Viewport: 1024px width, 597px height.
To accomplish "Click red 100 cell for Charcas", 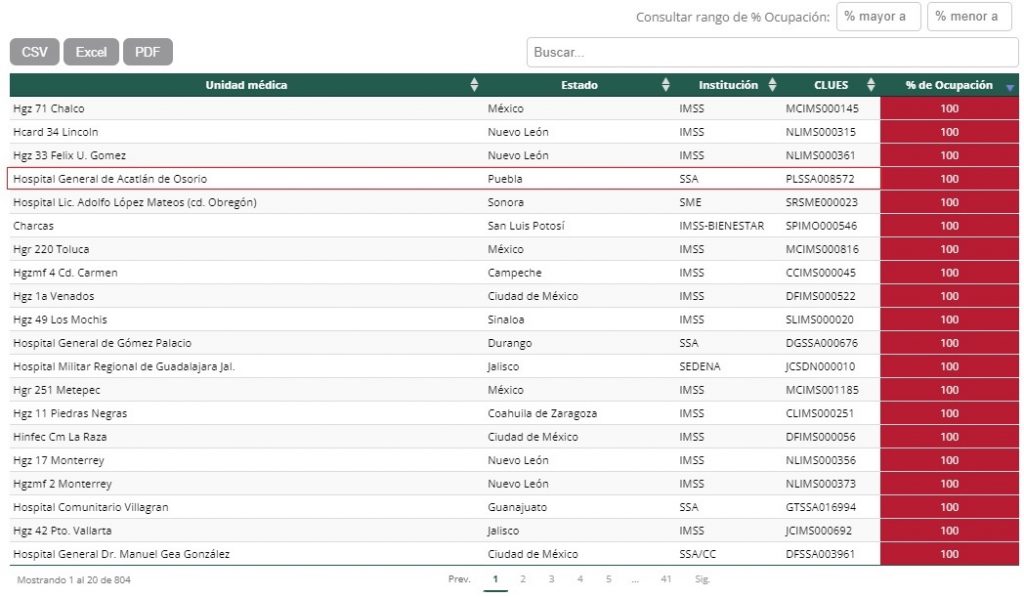I will click(949, 226).
